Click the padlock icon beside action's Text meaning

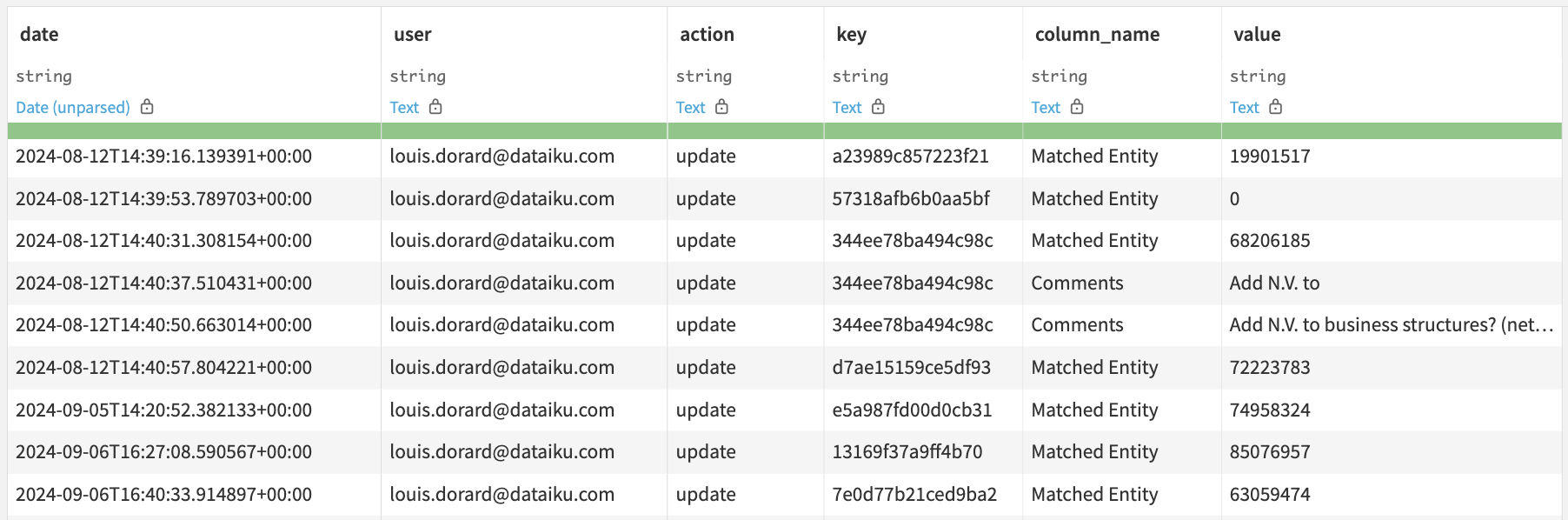click(x=723, y=107)
